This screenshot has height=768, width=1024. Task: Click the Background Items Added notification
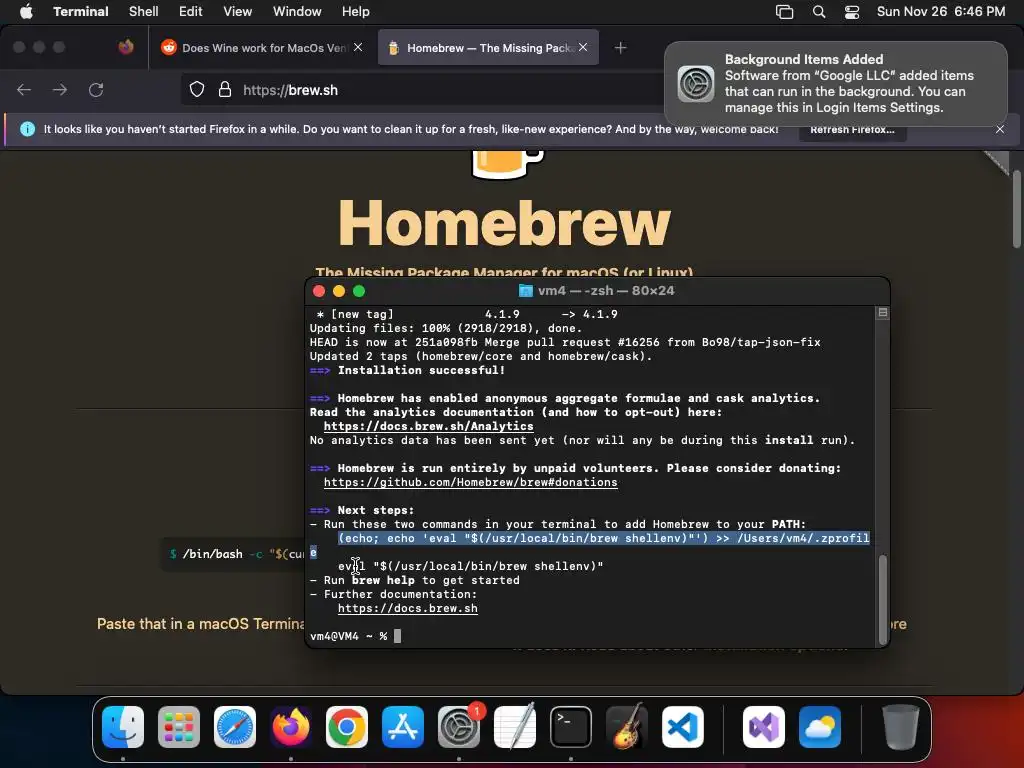pos(836,84)
